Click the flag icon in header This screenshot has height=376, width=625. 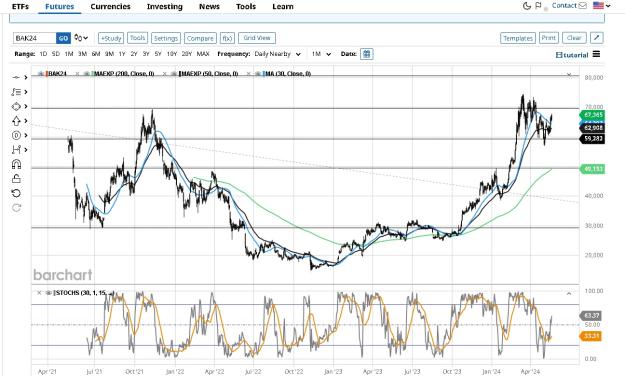539,6
